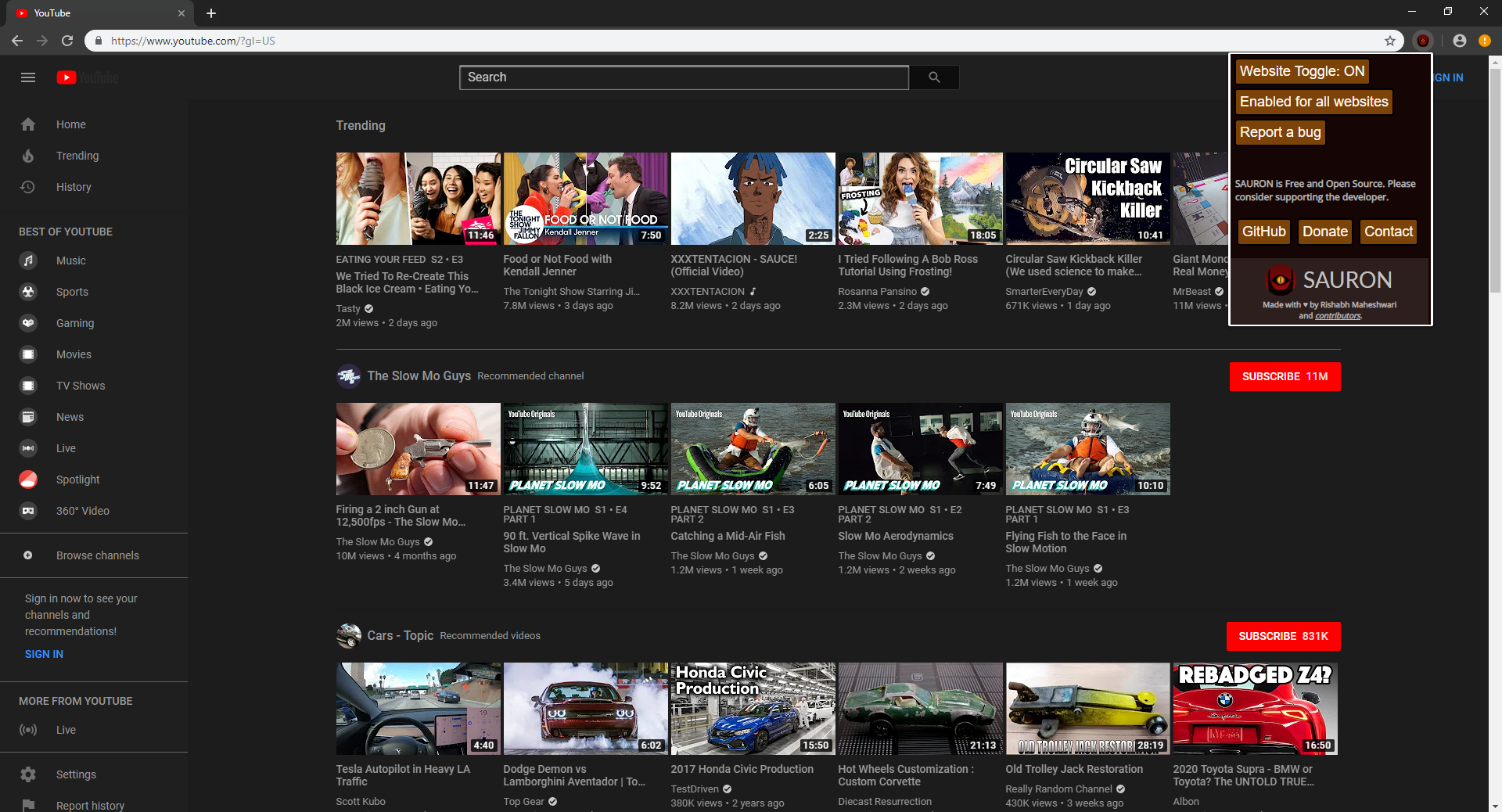Click Report a bug in SAURON popup
The width and height of the screenshot is (1502, 812).
[x=1281, y=132]
